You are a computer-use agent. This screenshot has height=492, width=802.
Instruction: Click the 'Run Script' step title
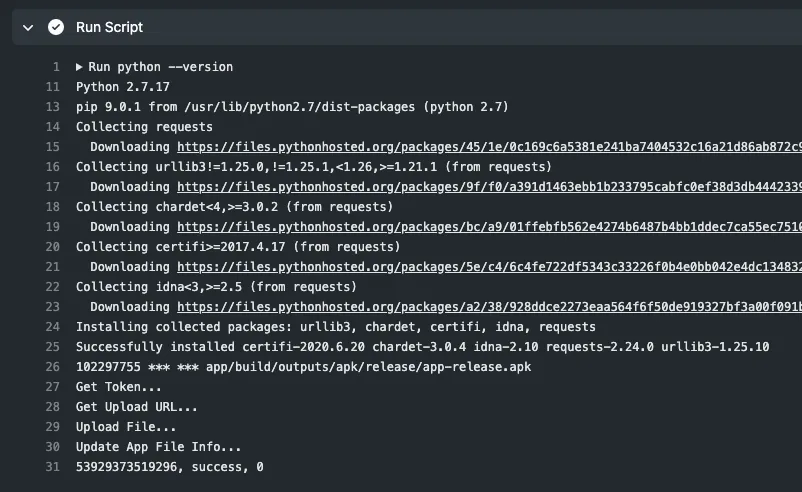point(109,27)
